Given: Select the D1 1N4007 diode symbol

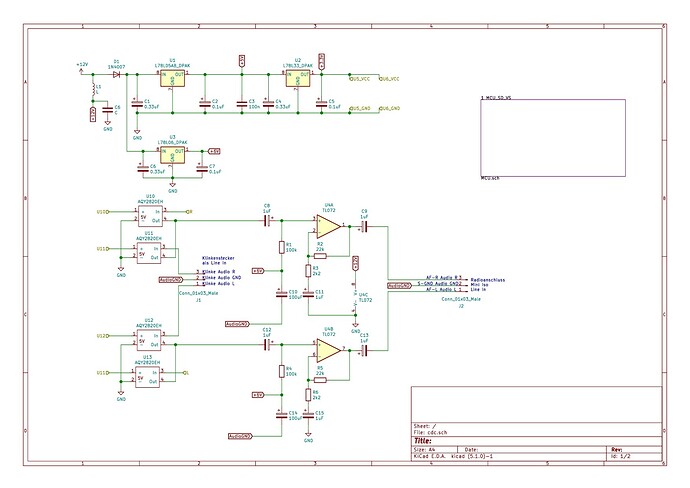Looking at the screenshot, I should [x=116, y=74].
